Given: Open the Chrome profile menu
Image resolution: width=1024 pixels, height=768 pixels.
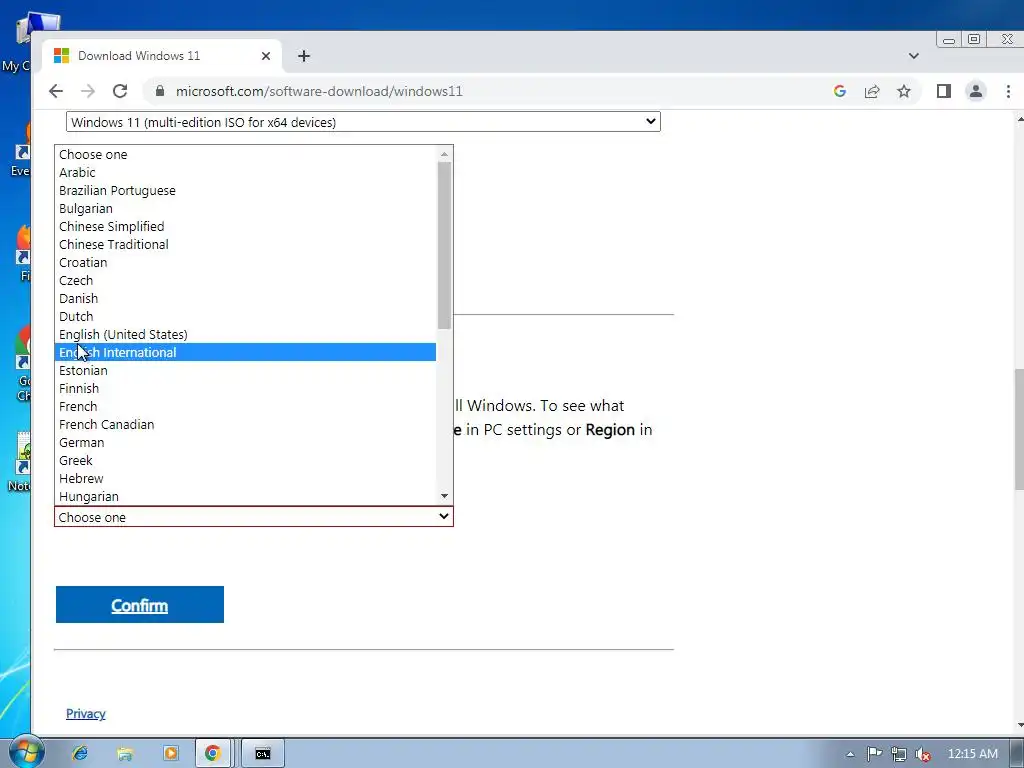Looking at the screenshot, I should coord(976,91).
